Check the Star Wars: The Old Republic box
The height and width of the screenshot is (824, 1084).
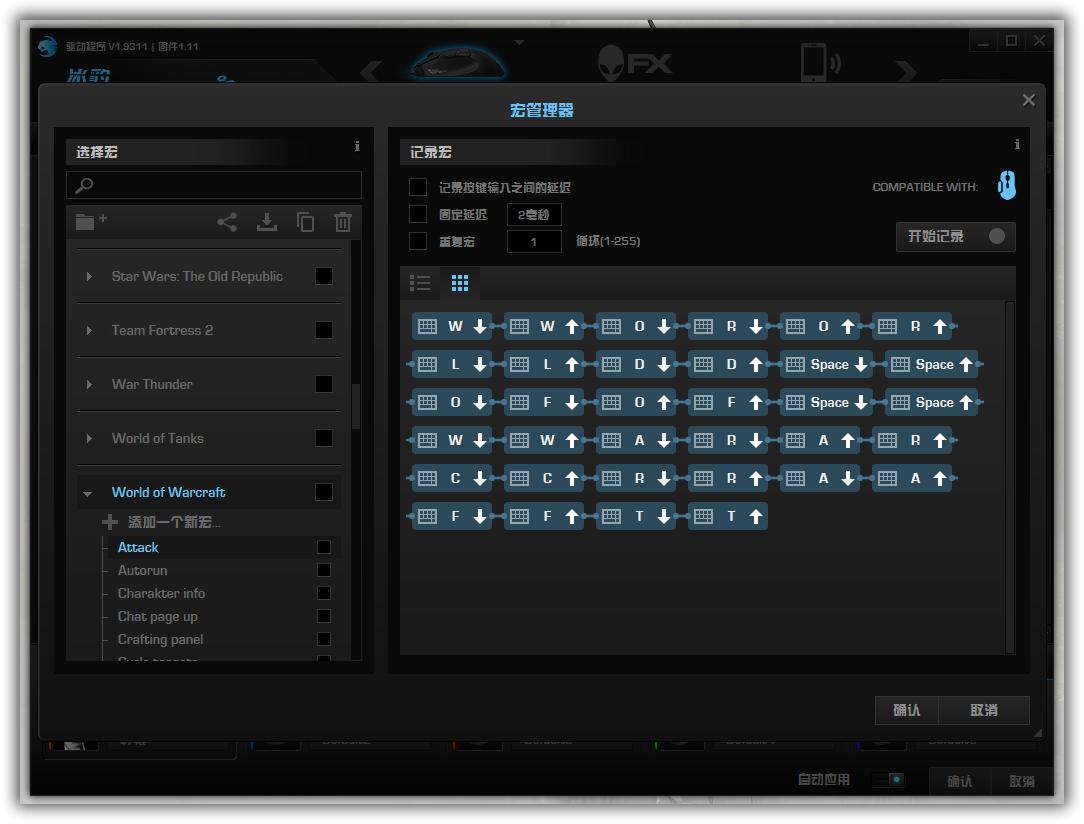(324, 276)
